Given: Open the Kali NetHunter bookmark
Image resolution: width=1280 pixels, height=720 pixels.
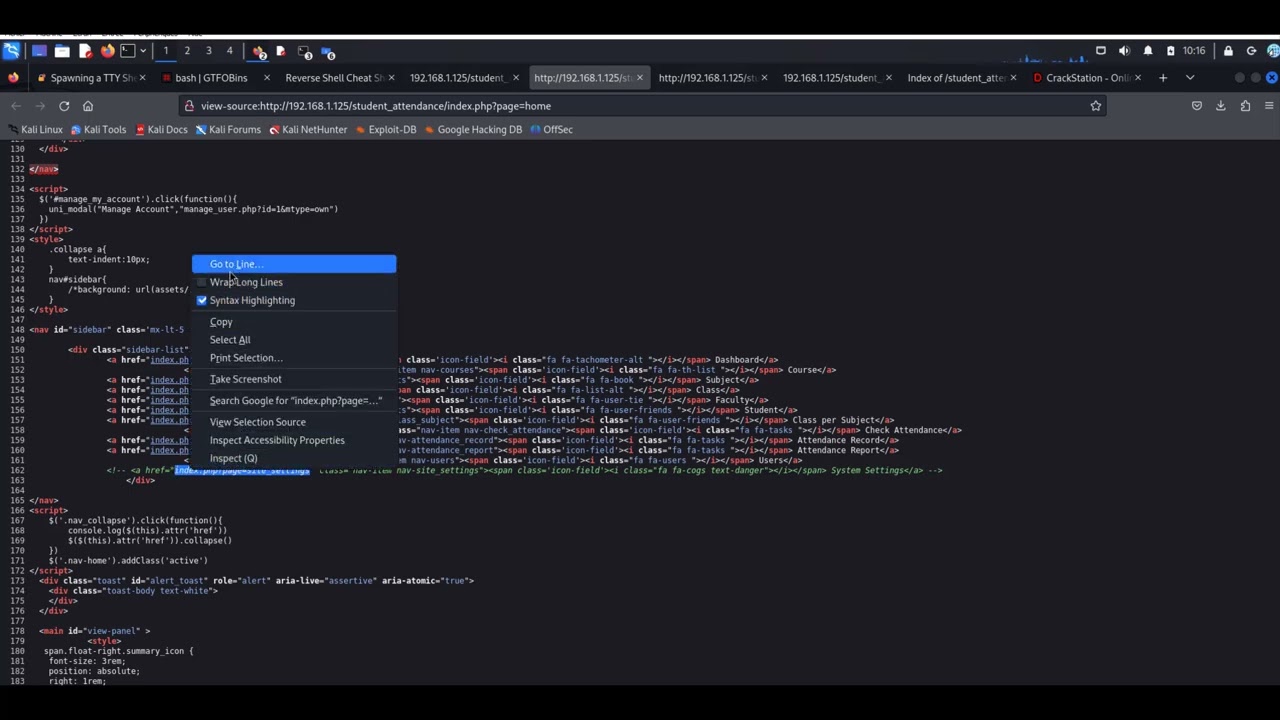Looking at the screenshot, I should point(308,129).
